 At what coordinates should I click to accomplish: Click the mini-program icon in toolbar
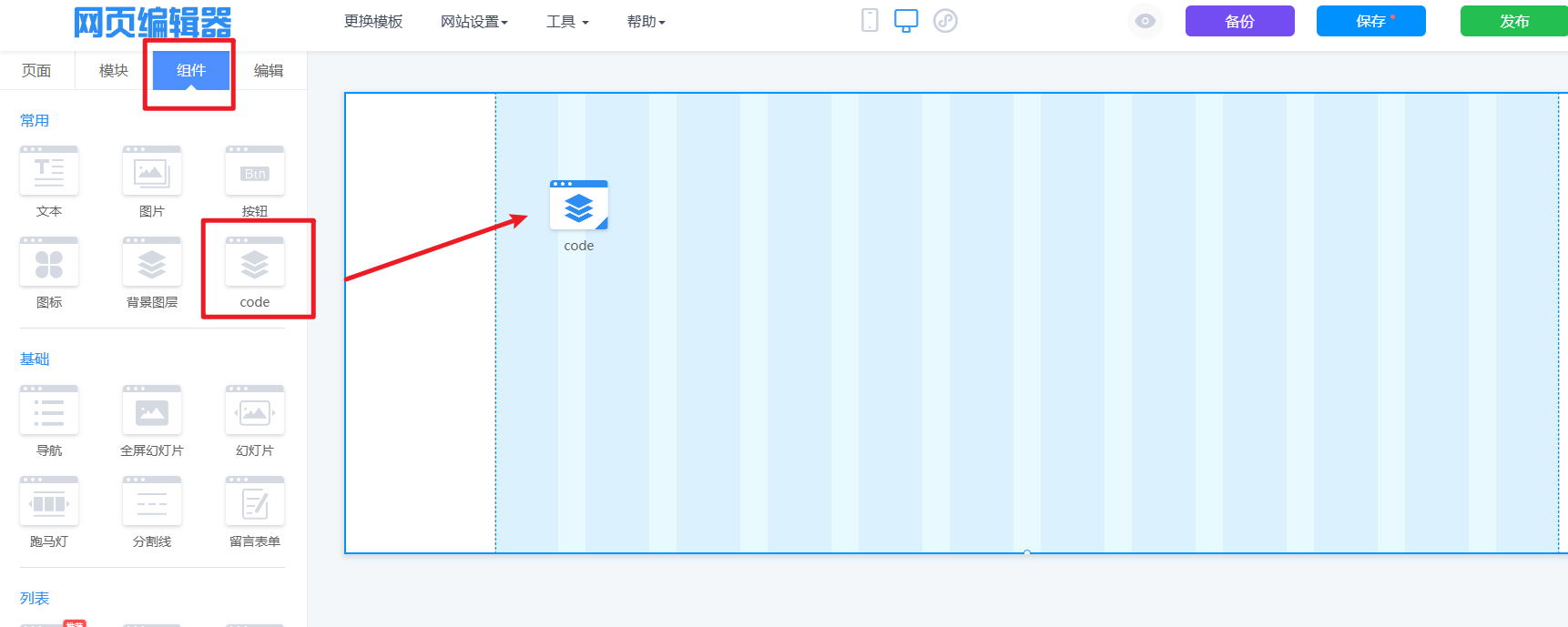point(945,21)
